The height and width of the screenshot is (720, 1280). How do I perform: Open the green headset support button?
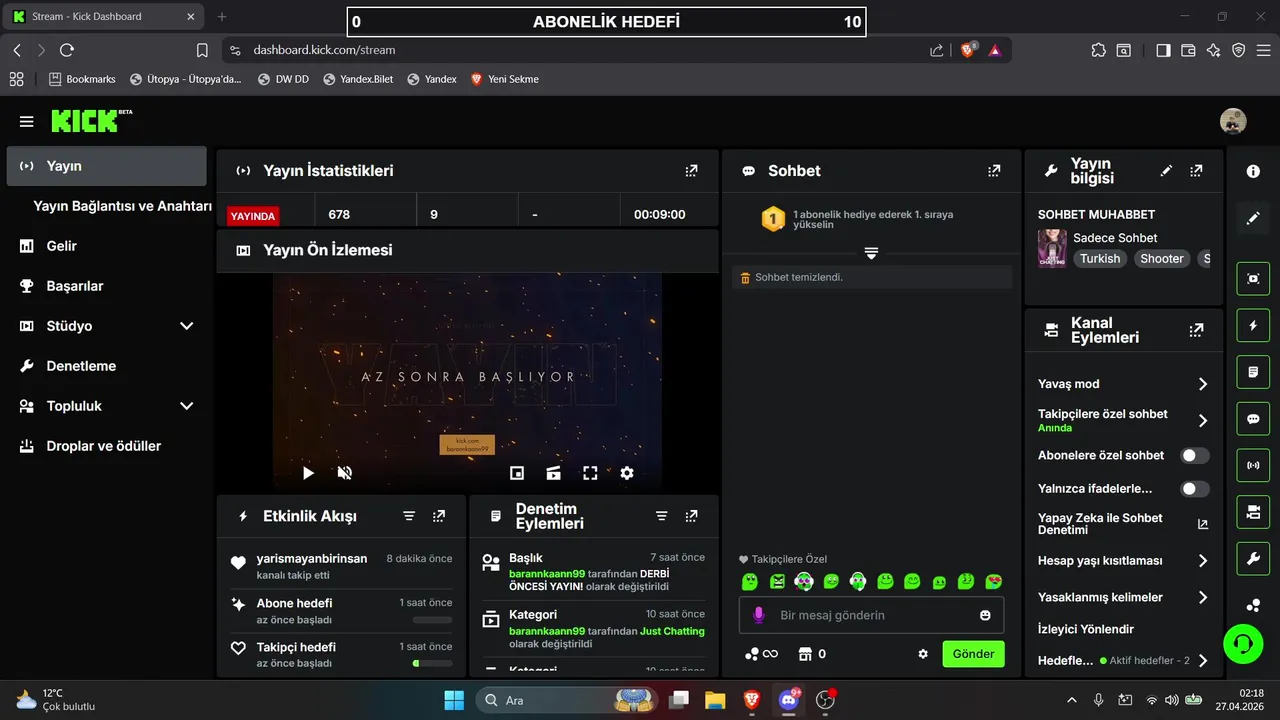click(x=1243, y=643)
